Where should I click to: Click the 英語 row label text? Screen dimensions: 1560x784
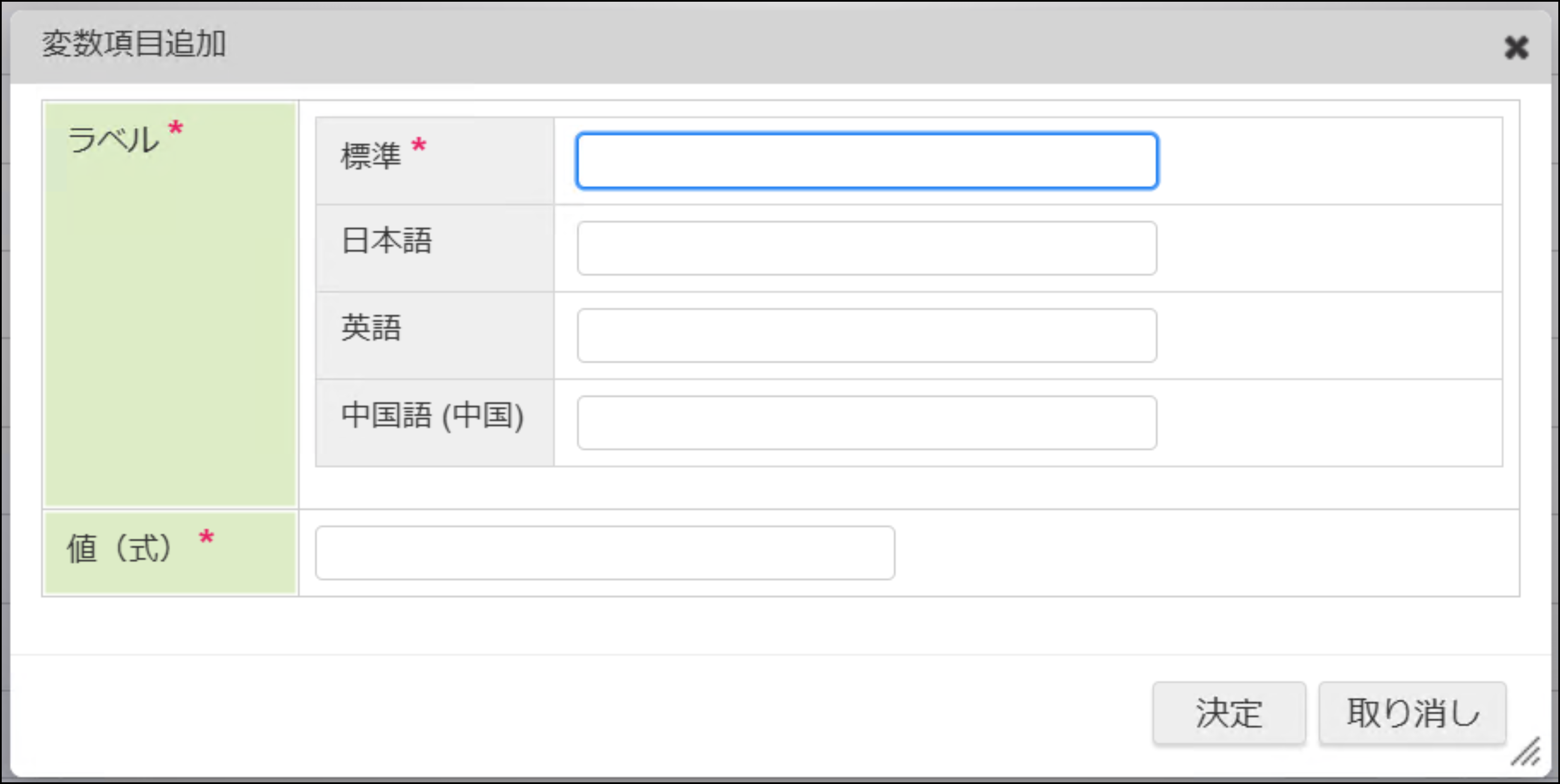coord(371,327)
